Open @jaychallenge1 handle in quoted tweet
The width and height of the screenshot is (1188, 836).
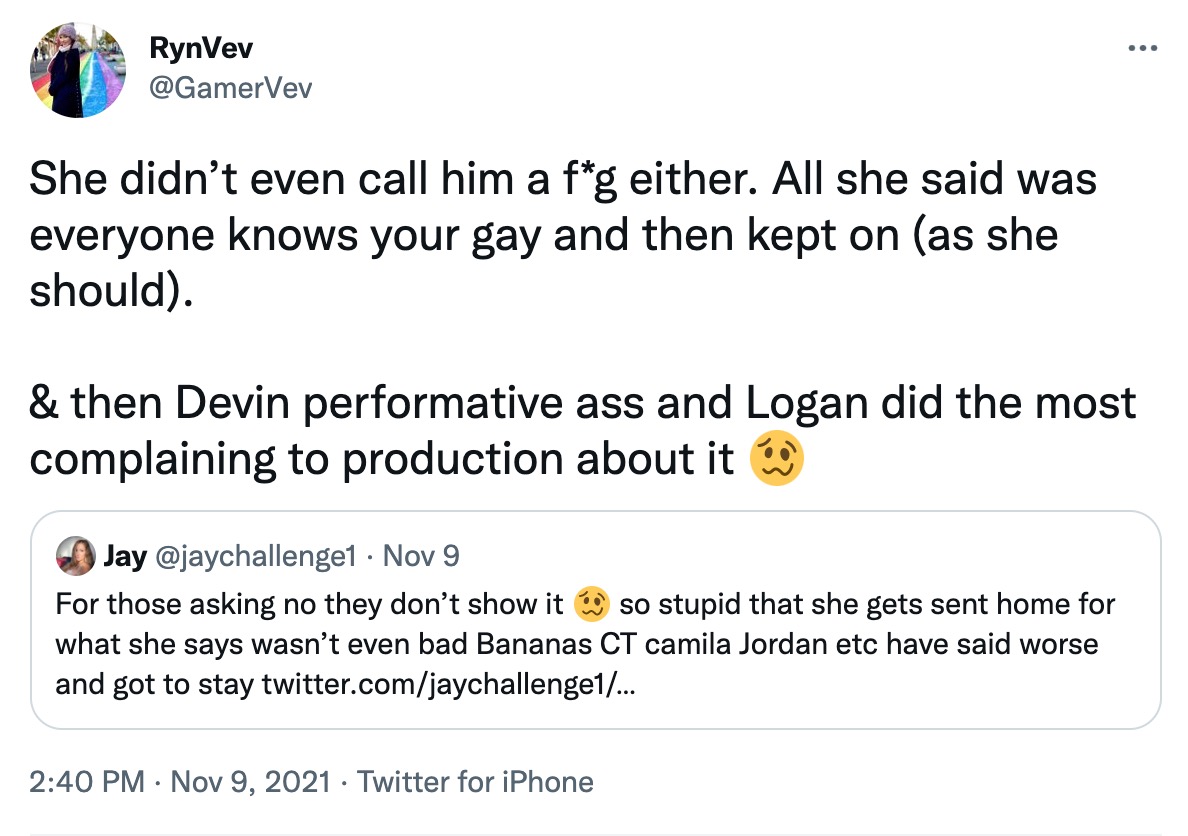click(256, 556)
